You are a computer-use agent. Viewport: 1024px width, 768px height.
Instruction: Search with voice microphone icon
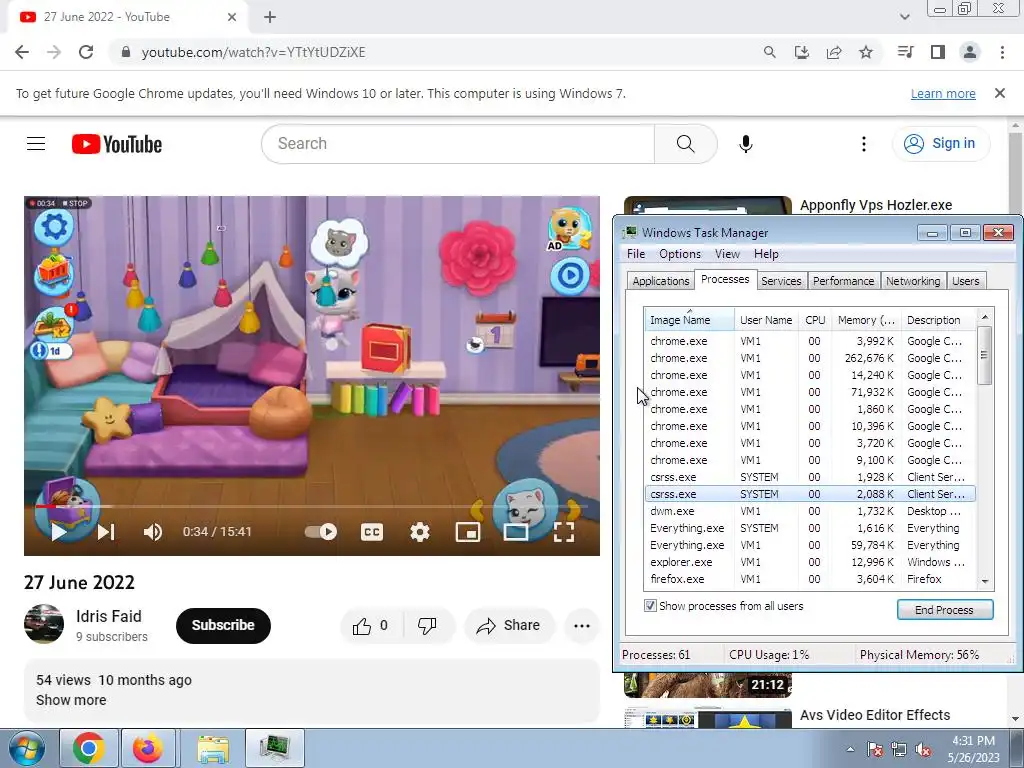pos(746,144)
